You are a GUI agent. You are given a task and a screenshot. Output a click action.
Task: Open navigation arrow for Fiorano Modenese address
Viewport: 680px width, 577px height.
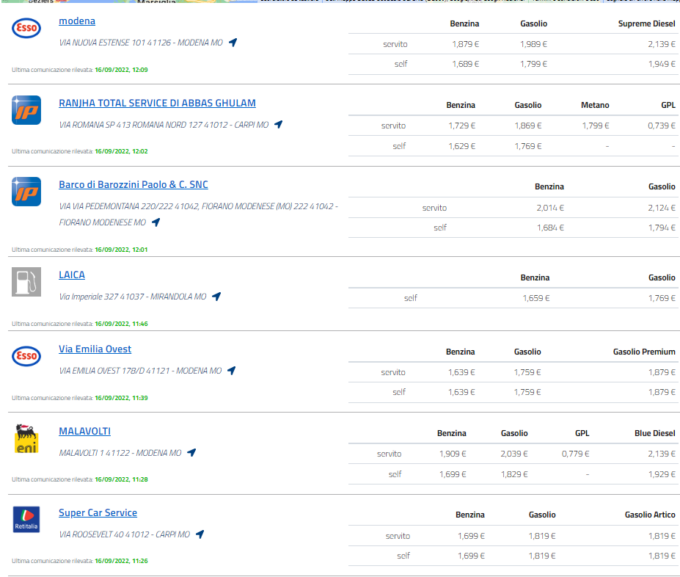click(156, 222)
